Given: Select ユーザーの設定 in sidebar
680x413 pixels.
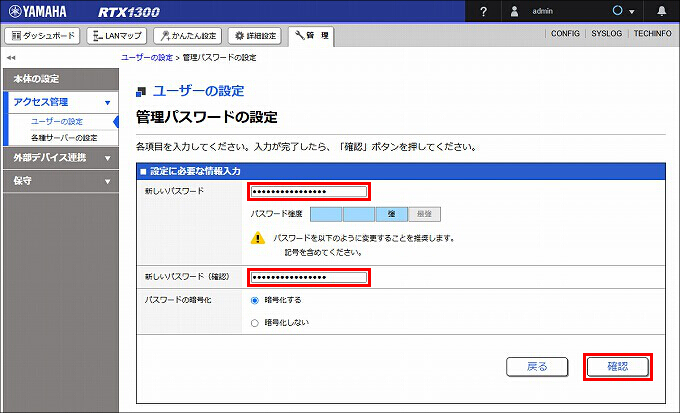Looking at the screenshot, I should (x=57, y=121).
